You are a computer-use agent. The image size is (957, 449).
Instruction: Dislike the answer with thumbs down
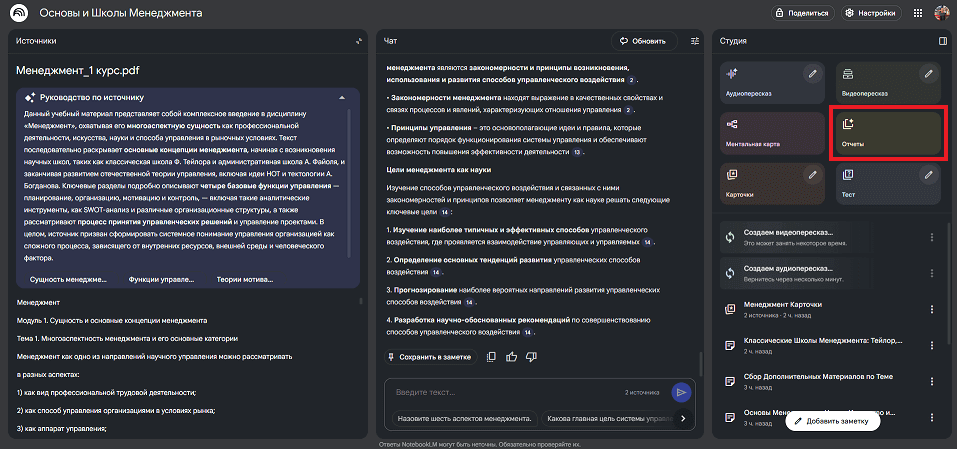point(531,357)
